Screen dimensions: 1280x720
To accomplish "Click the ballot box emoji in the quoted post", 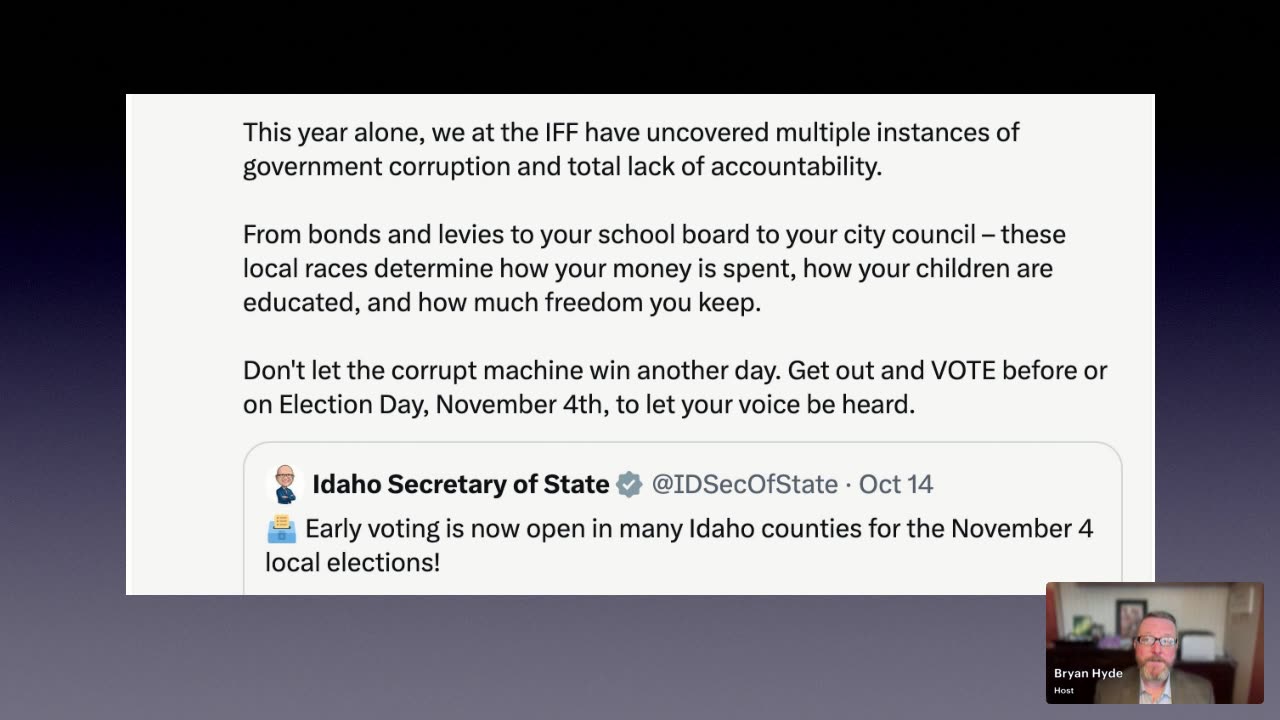I will point(281,528).
